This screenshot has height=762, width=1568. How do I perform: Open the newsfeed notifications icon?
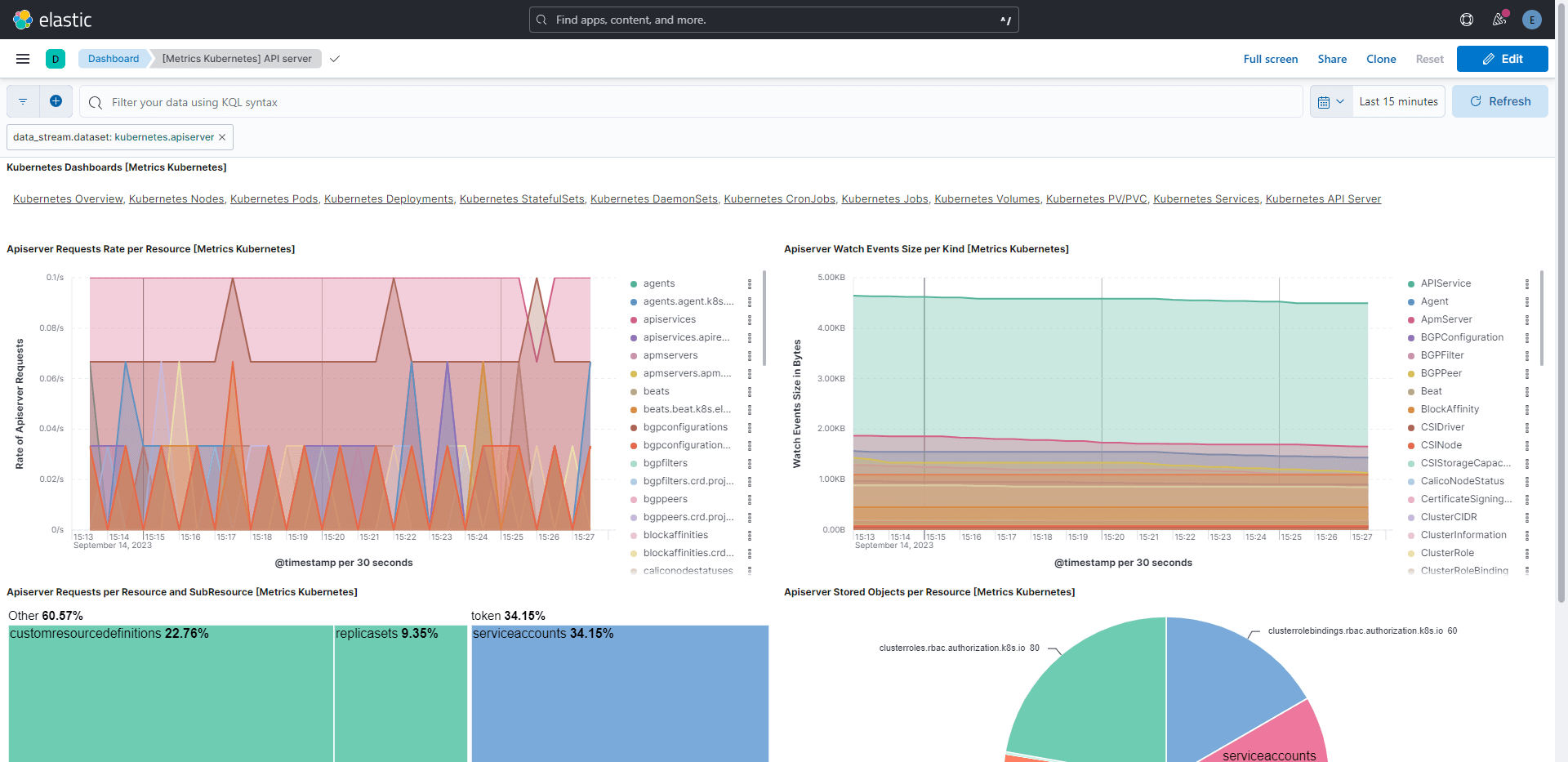1499,20
